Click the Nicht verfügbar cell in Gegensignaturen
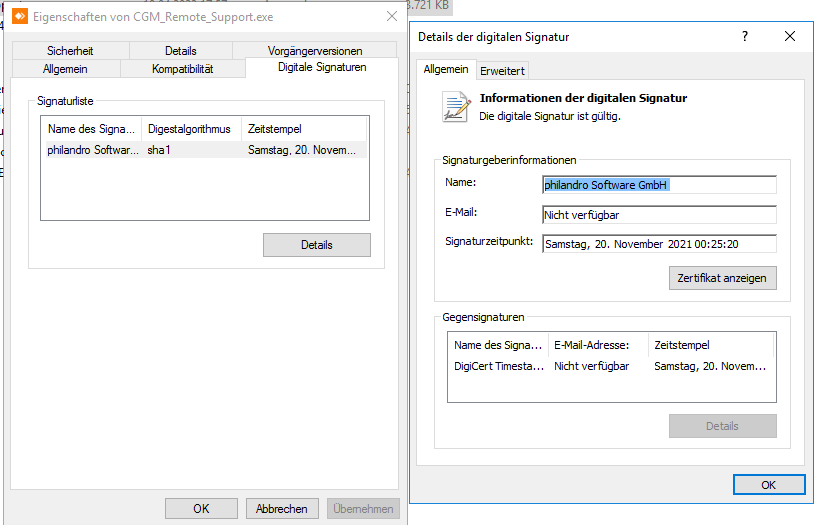822x525 pixels. 591,366
